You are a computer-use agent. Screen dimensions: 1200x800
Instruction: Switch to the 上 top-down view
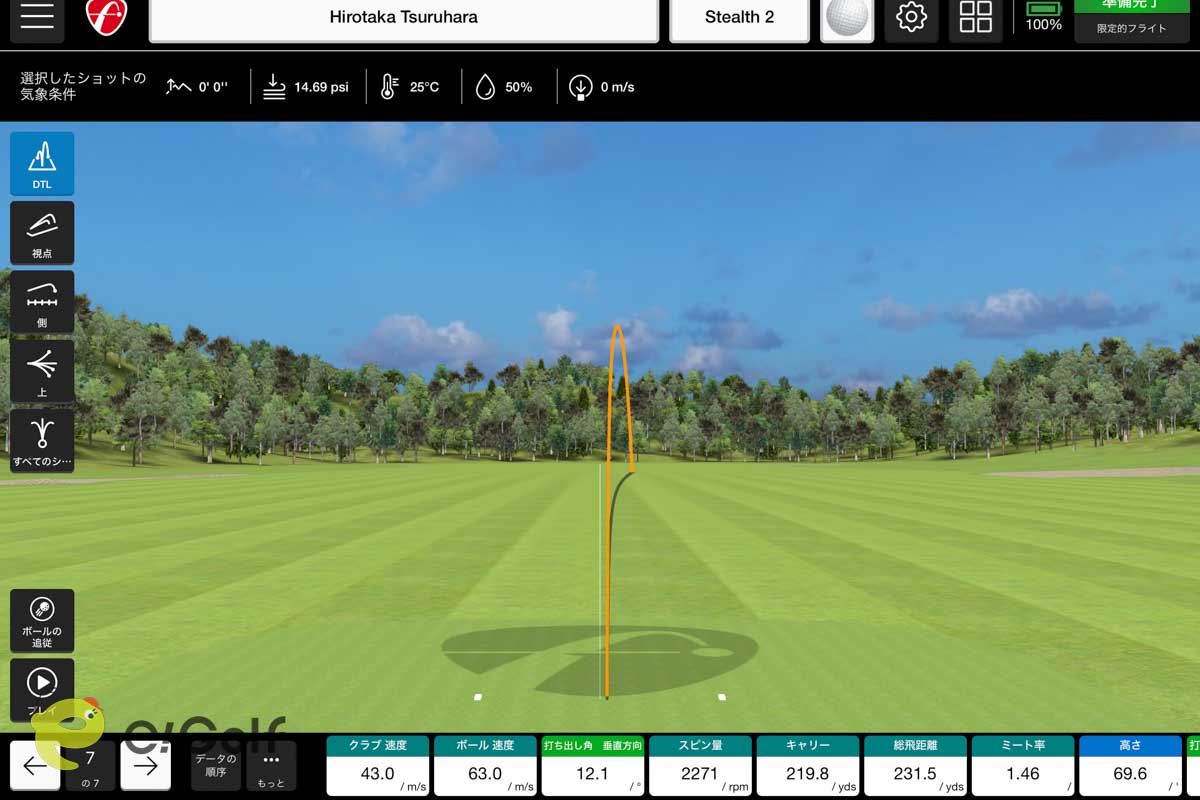[x=42, y=371]
